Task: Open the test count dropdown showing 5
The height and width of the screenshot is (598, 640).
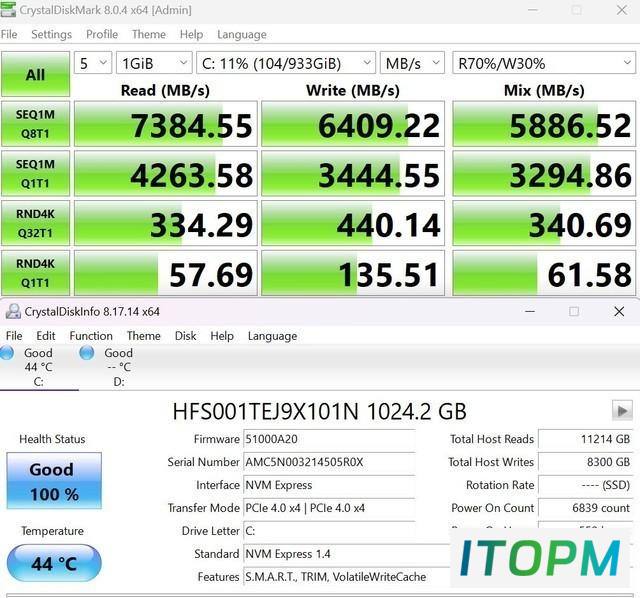Action: [93, 63]
